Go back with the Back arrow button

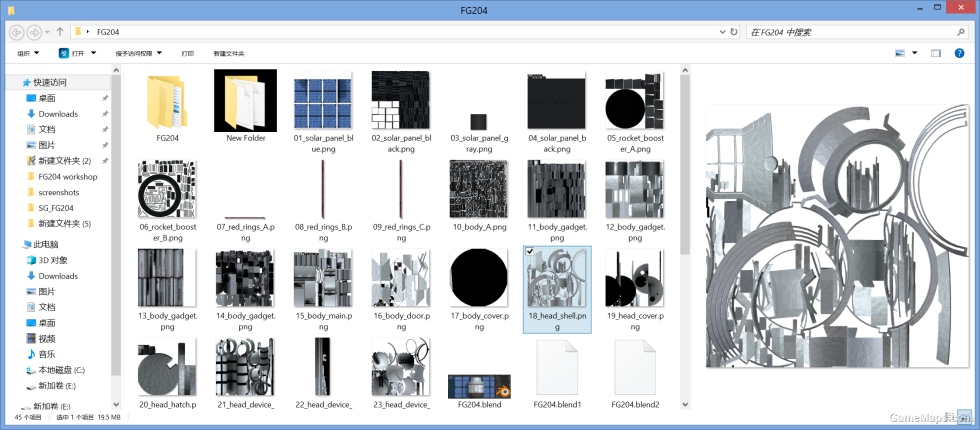point(17,31)
